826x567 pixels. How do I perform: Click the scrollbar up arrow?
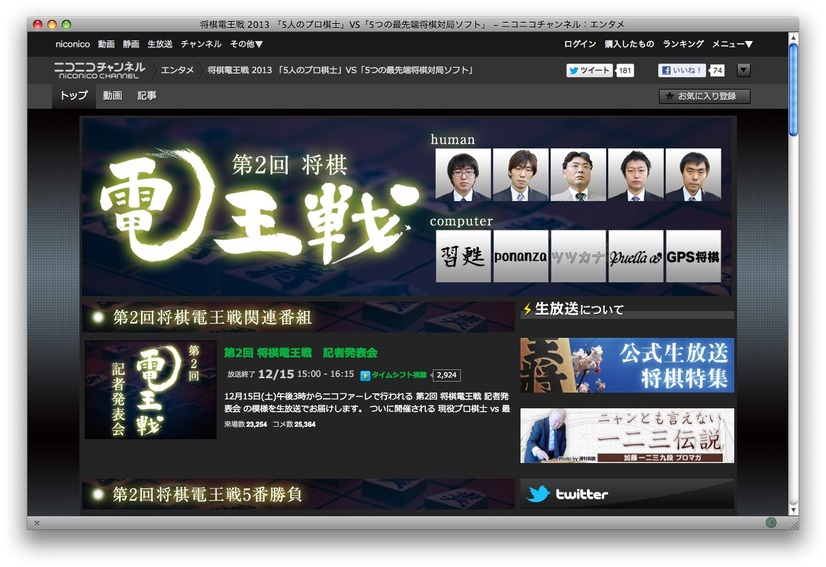pyautogui.click(x=793, y=38)
